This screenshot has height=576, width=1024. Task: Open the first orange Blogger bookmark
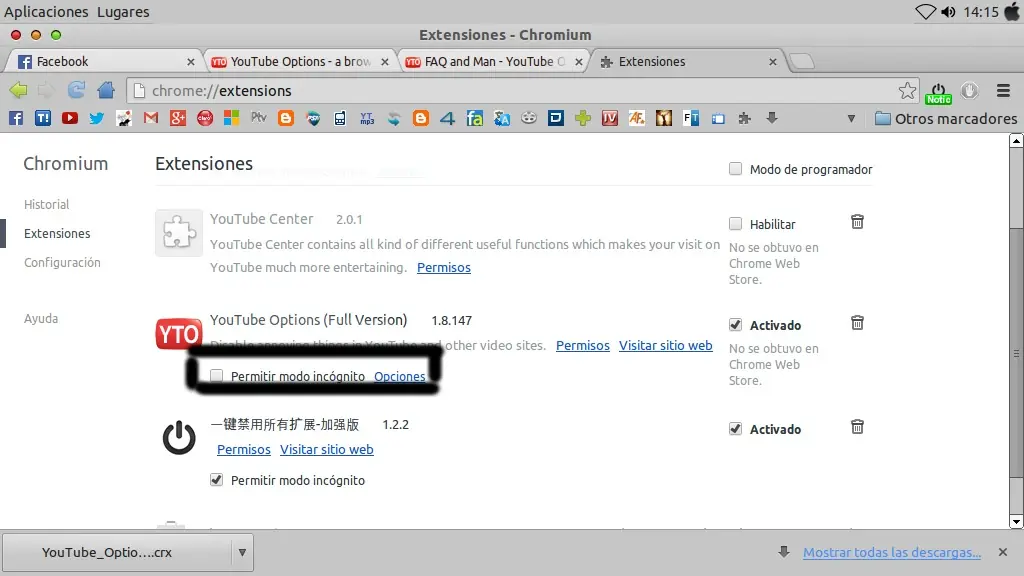285,118
